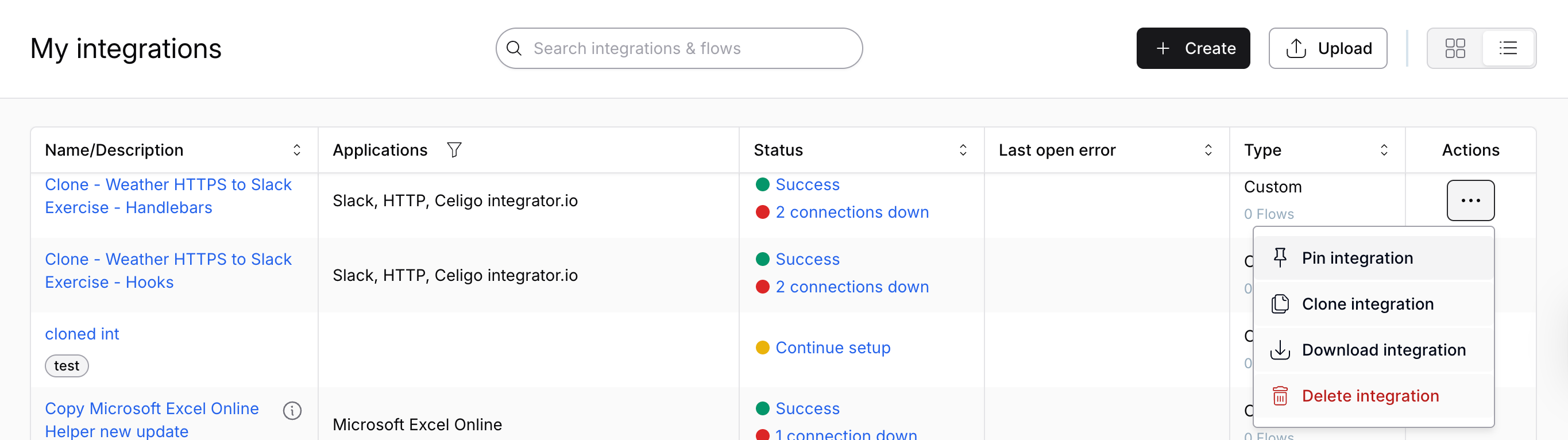This screenshot has width=1568, height=440.
Task: Open Copy Microsoft Excel Online Helper integration
Action: click(x=152, y=419)
